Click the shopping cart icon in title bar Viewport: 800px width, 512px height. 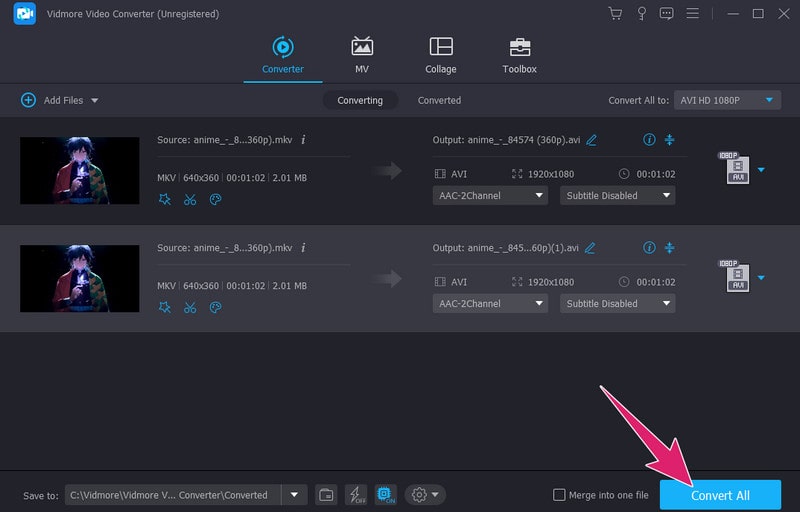(615, 14)
